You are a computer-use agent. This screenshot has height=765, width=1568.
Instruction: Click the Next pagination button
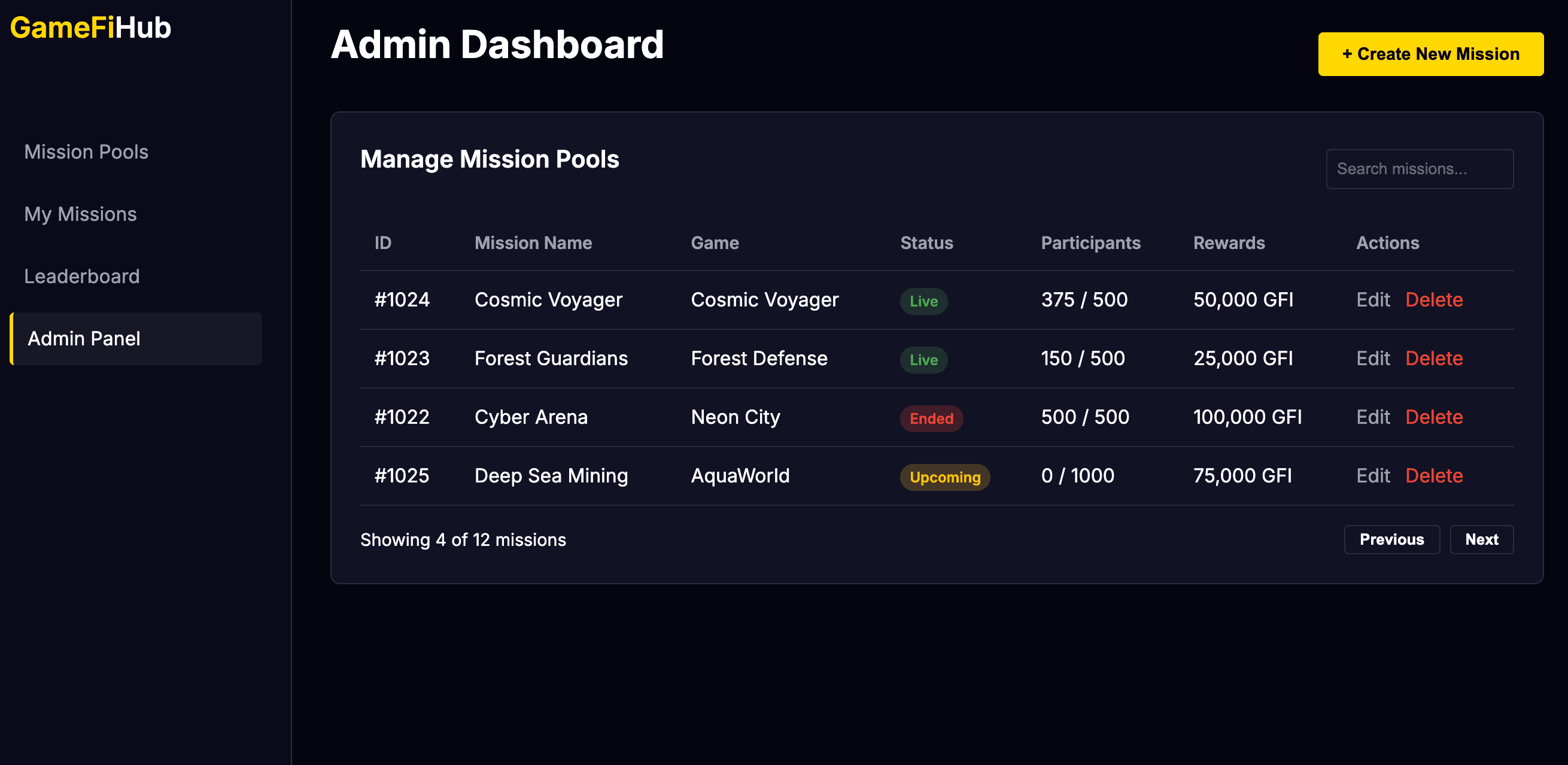click(x=1482, y=539)
